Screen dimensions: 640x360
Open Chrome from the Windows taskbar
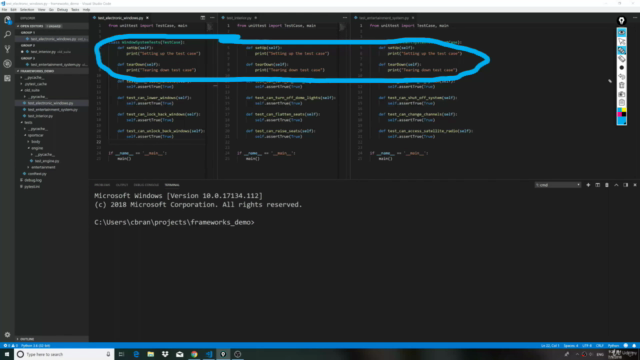194,354
